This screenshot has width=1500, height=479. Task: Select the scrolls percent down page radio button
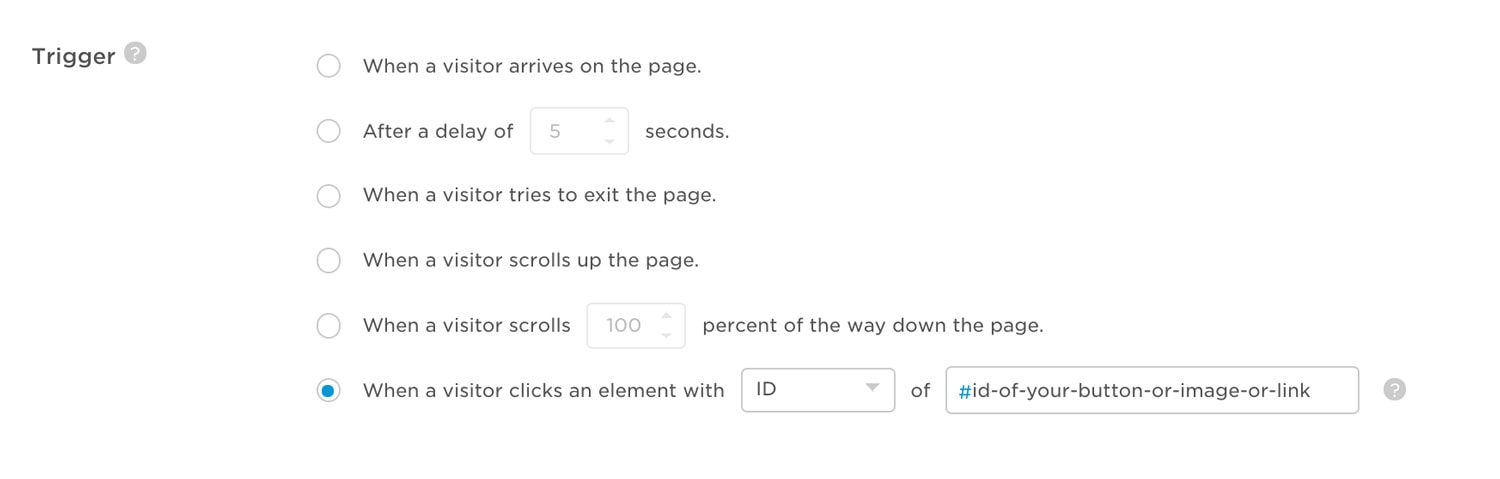(328, 326)
